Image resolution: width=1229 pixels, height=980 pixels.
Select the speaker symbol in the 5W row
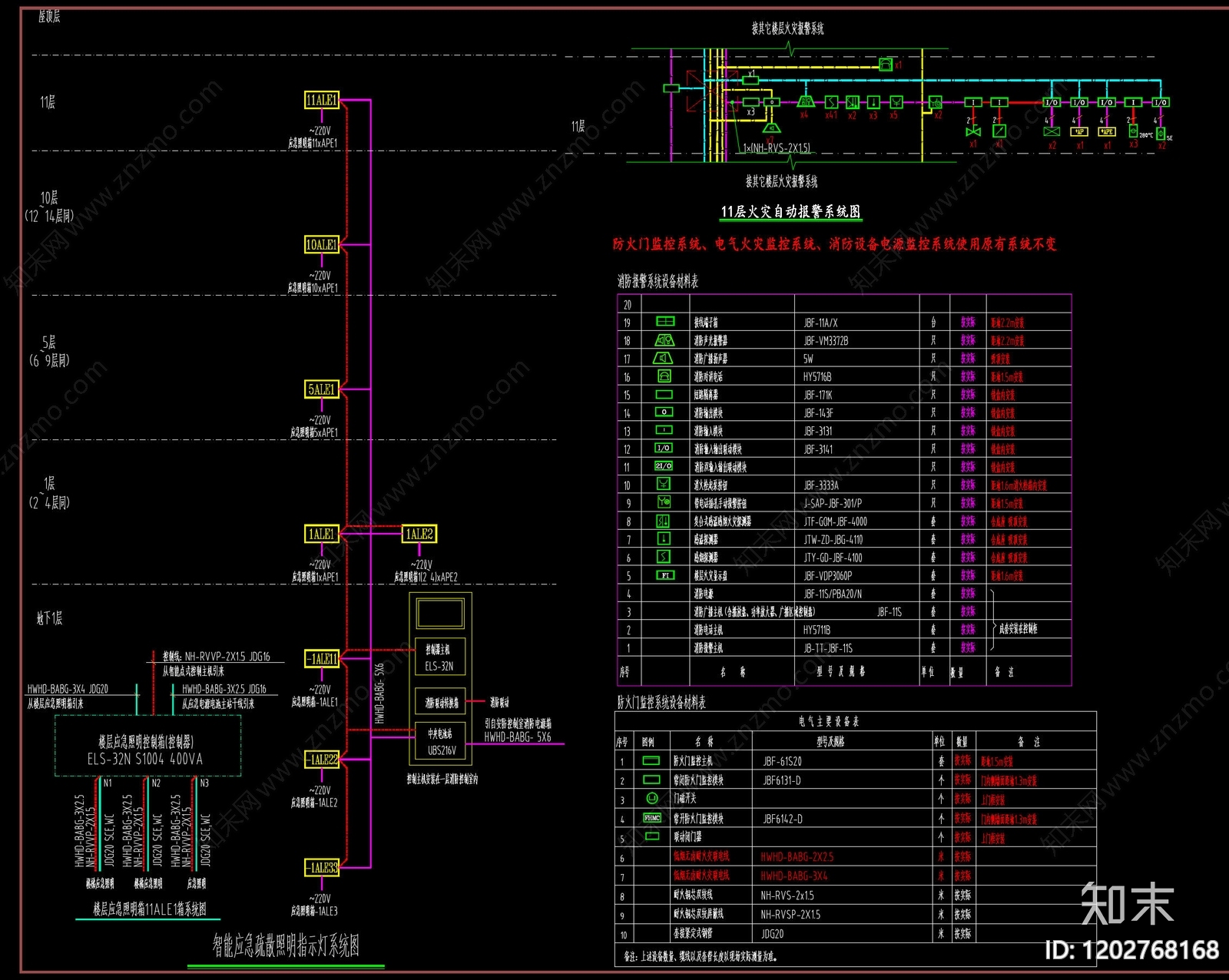[664, 358]
